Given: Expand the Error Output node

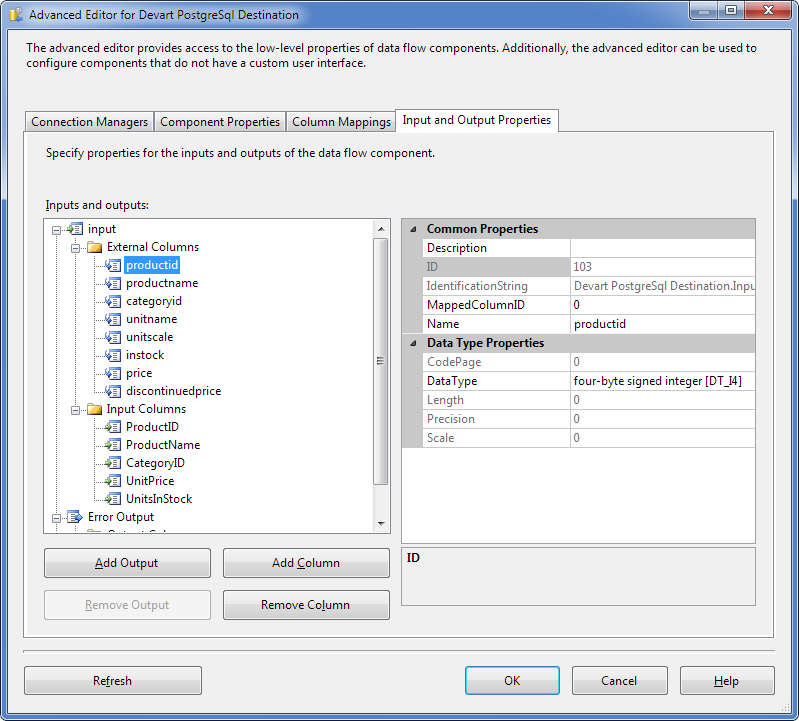Looking at the screenshot, I should tap(57, 518).
